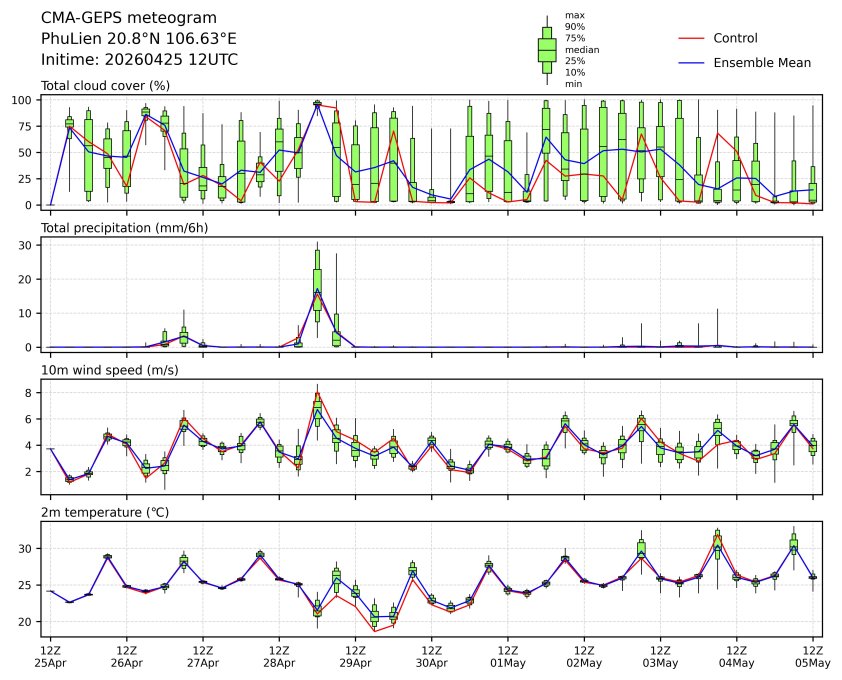Click the median label in box-plot legend
Screen dimensions: 842x680
pos(582,49)
